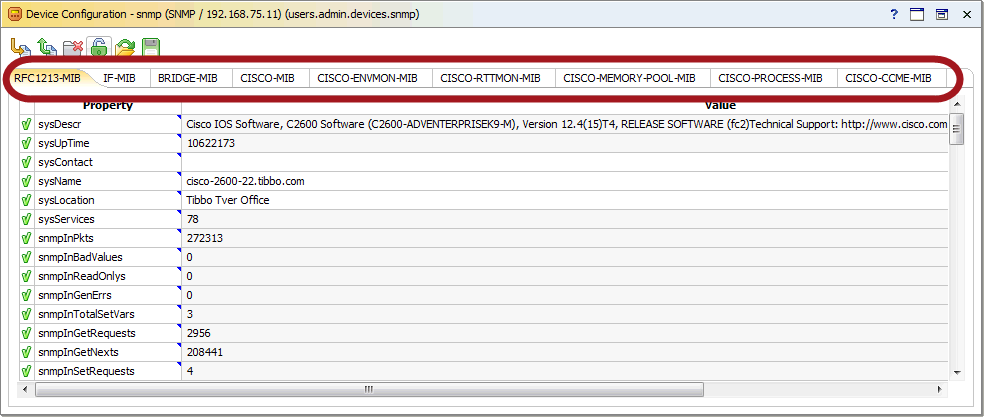
Task: Click the value Tibbo Tver Office
Action: click(x=228, y=200)
